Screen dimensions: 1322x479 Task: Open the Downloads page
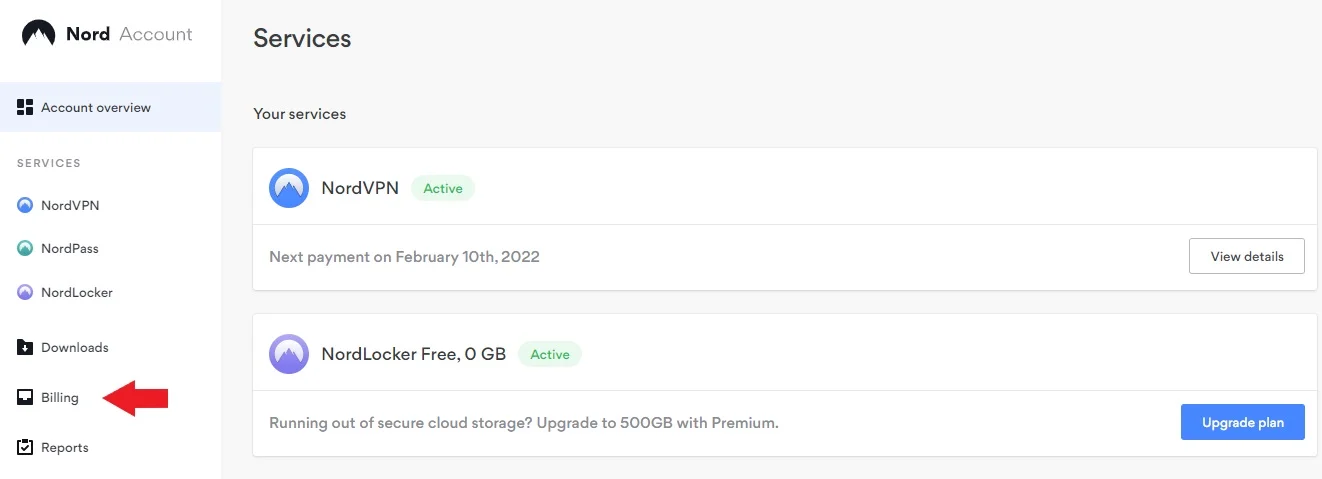click(x=74, y=348)
